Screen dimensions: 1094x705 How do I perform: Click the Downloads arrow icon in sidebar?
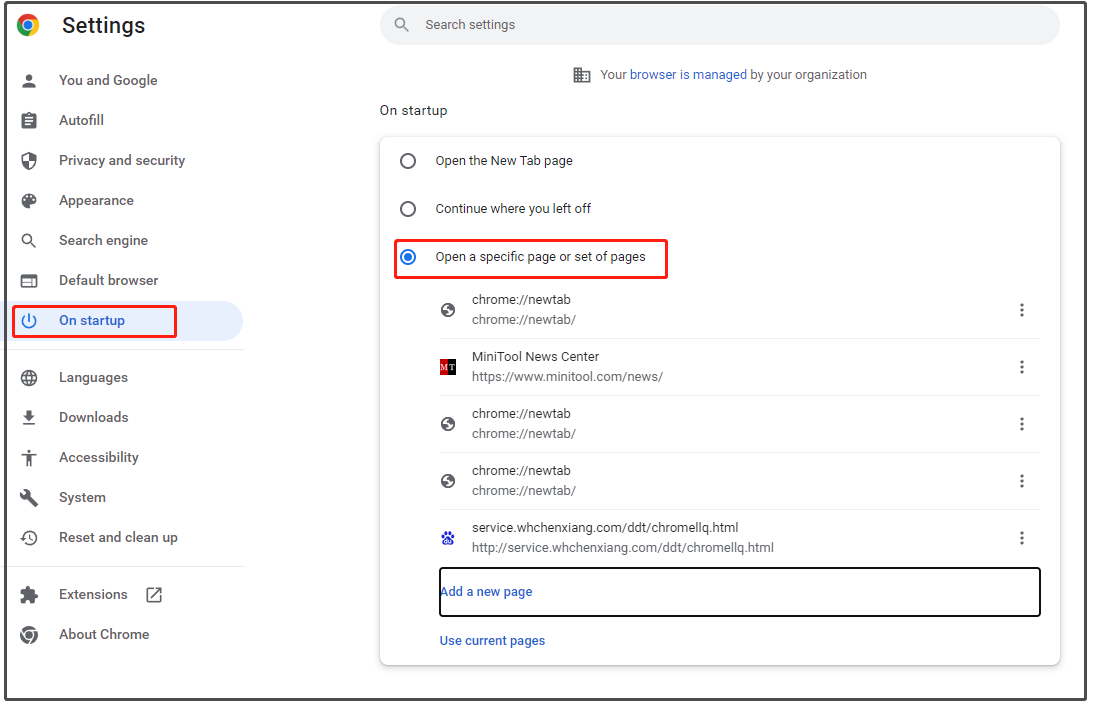coord(29,418)
